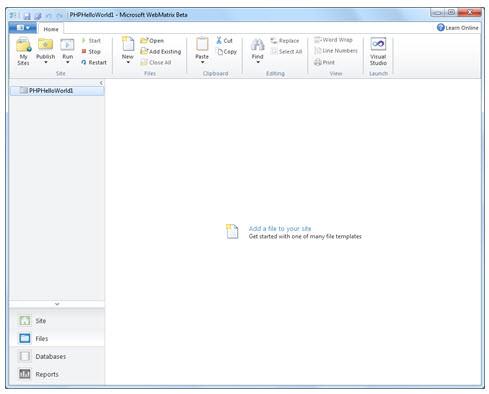Click Open in Files group
The image size is (489, 394).
pos(152,41)
